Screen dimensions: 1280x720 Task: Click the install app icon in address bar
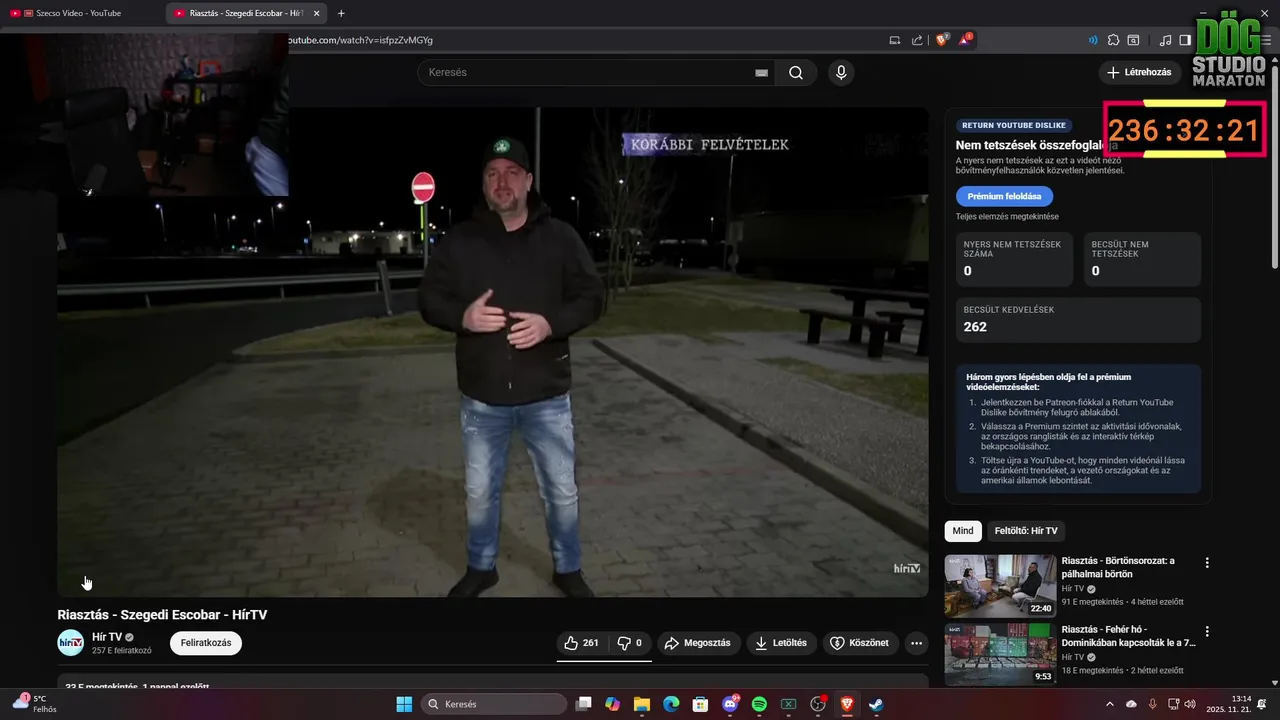895,40
